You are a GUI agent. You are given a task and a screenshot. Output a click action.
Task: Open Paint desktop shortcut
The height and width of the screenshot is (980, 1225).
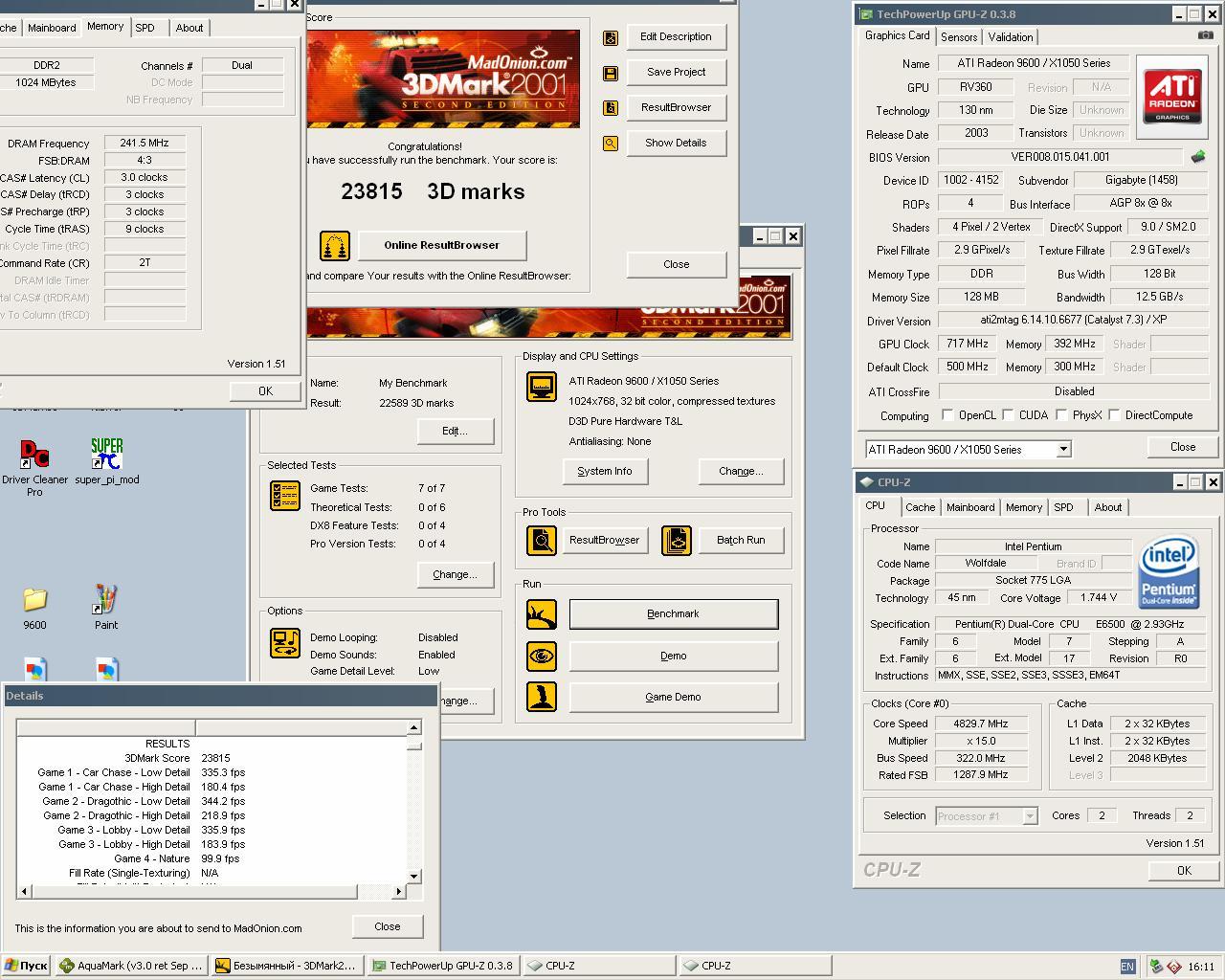[106, 608]
